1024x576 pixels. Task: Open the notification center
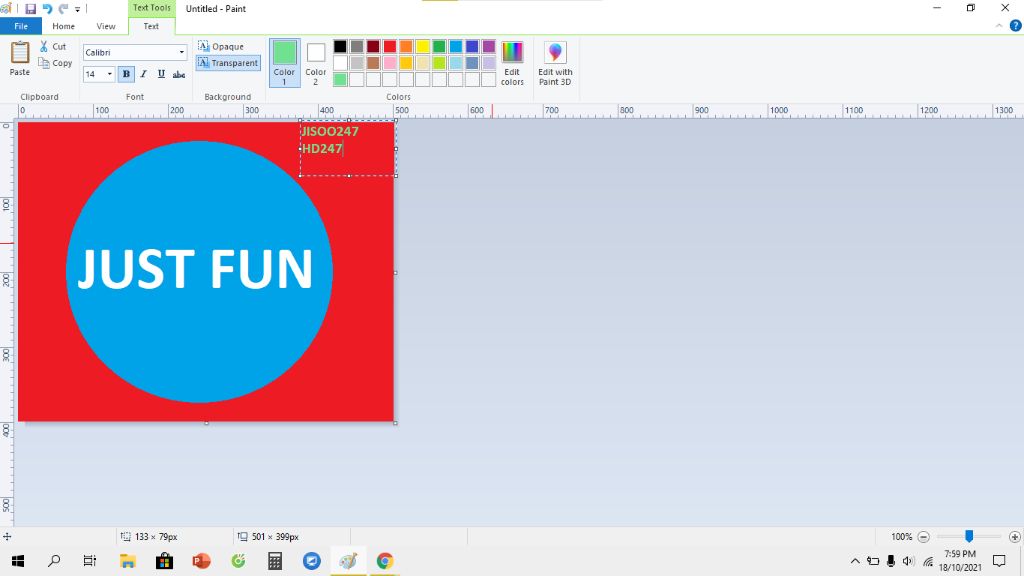[999, 561]
